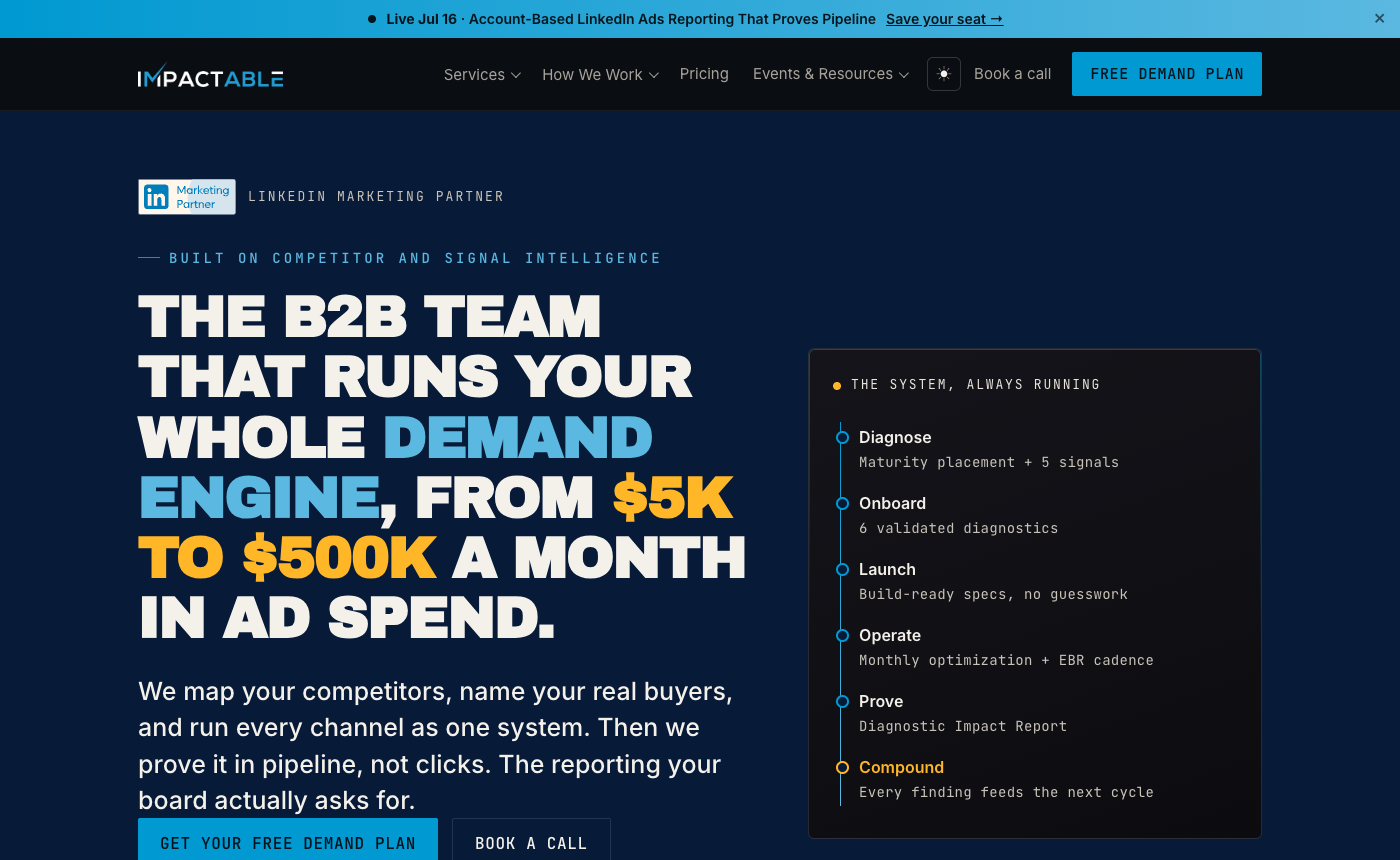Click the Onboard timeline circle marker
This screenshot has height=860, width=1400.
click(x=842, y=503)
